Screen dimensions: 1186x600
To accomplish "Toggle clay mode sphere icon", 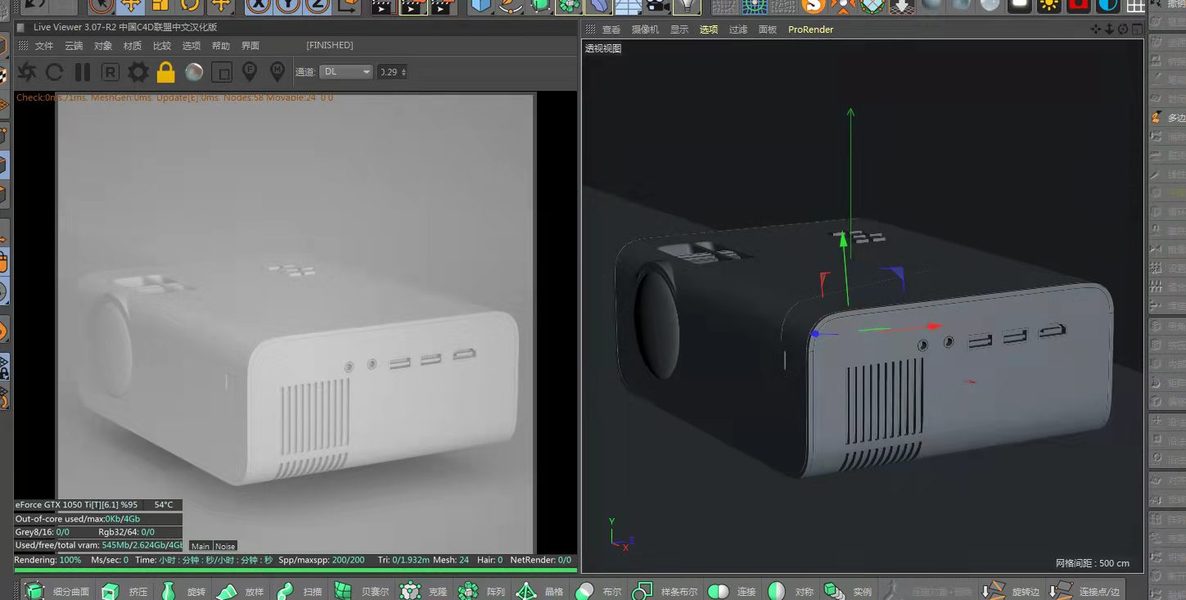I will point(194,72).
